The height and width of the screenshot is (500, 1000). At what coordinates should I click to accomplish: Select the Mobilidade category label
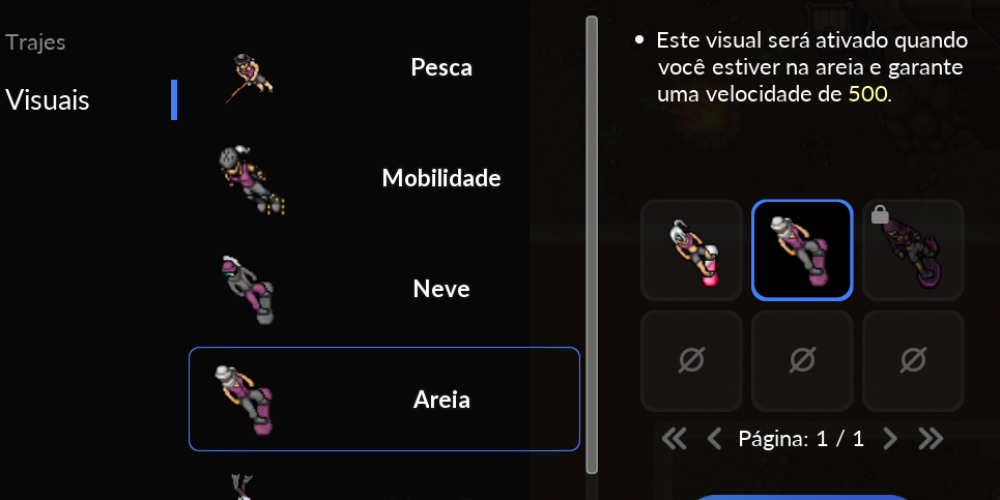(441, 178)
